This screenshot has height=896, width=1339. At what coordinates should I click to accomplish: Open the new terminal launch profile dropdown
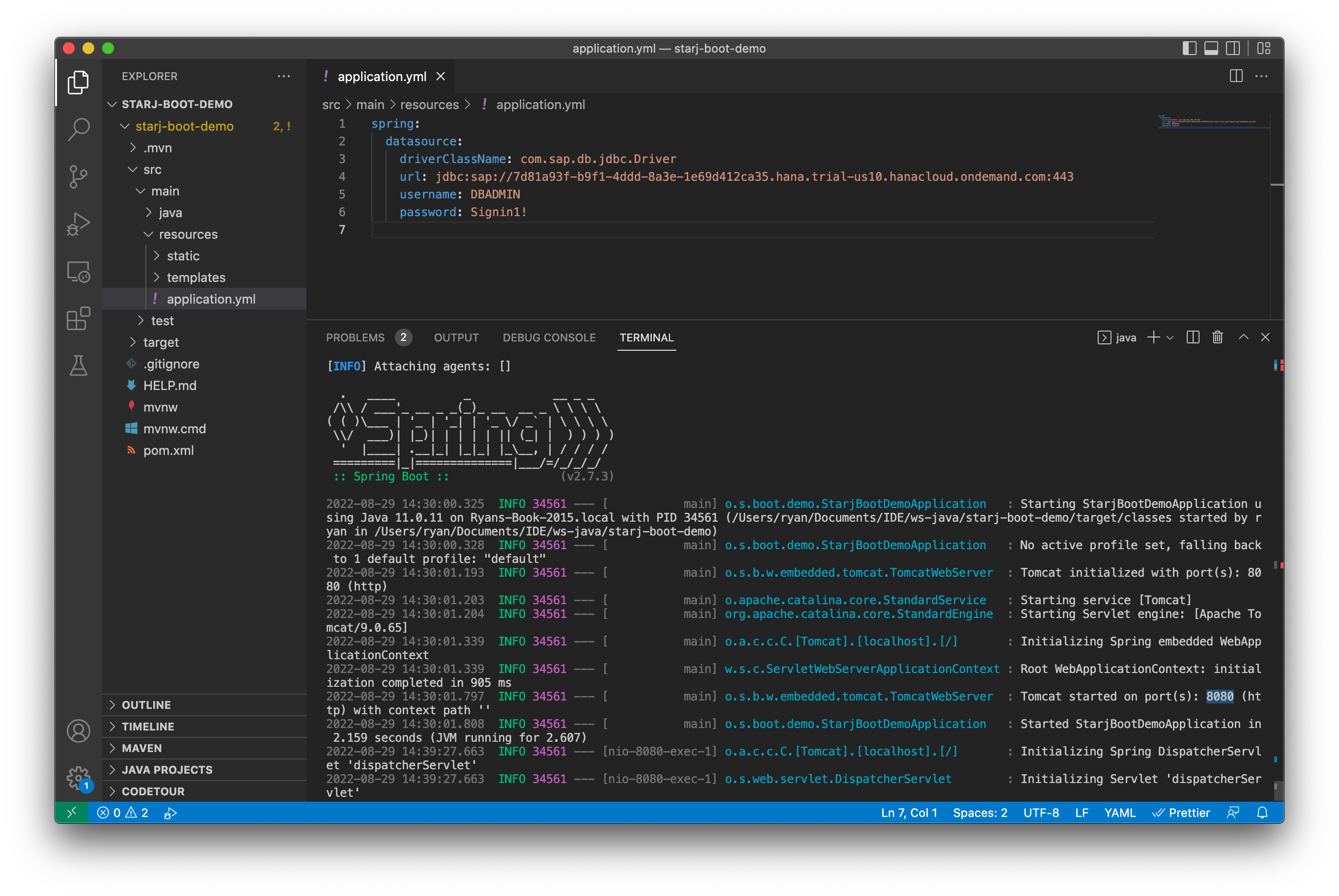[x=1170, y=337]
